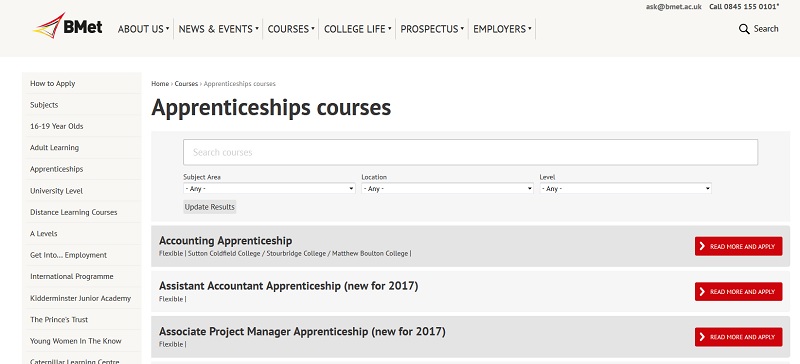Click the Home breadcrumb link

[x=160, y=83]
